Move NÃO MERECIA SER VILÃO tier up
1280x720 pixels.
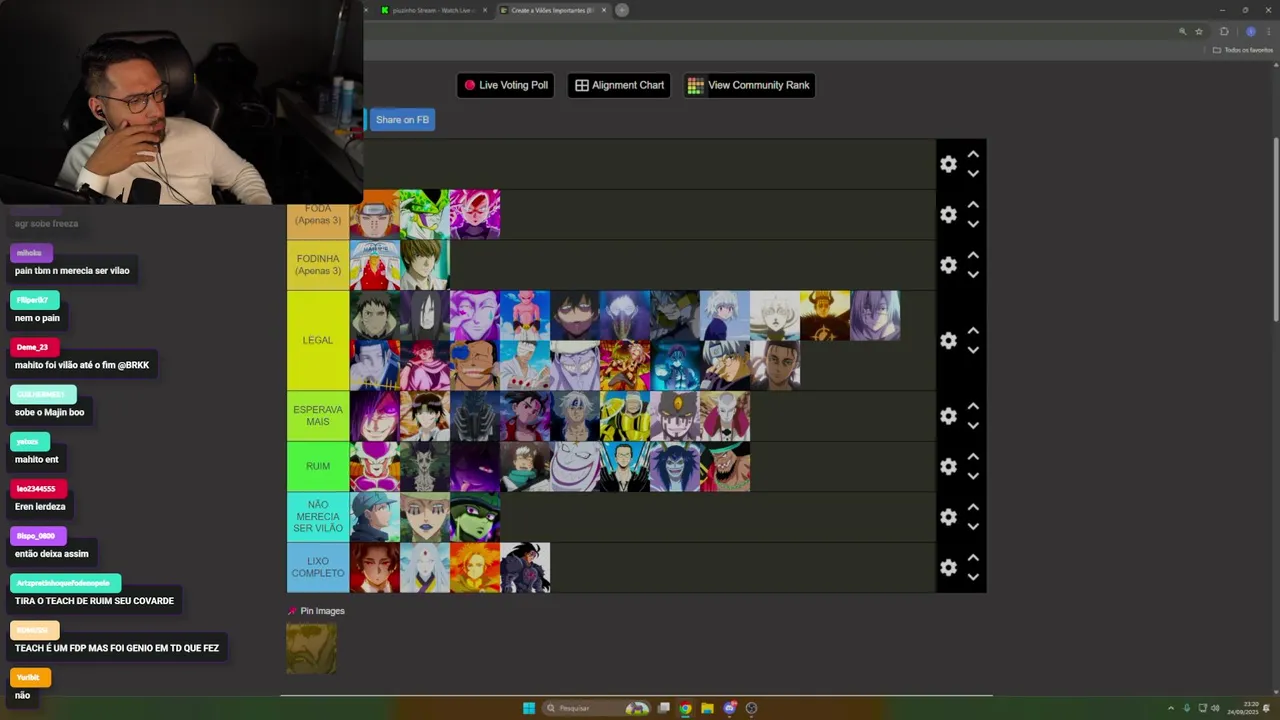[x=973, y=508]
